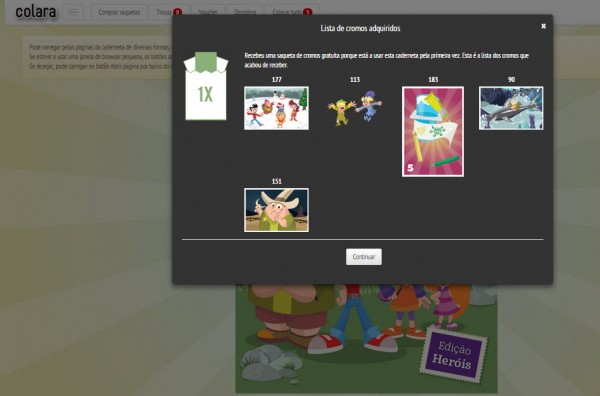The width and height of the screenshot is (600, 396).
Task: Click the Continuar button
Action: (364, 257)
